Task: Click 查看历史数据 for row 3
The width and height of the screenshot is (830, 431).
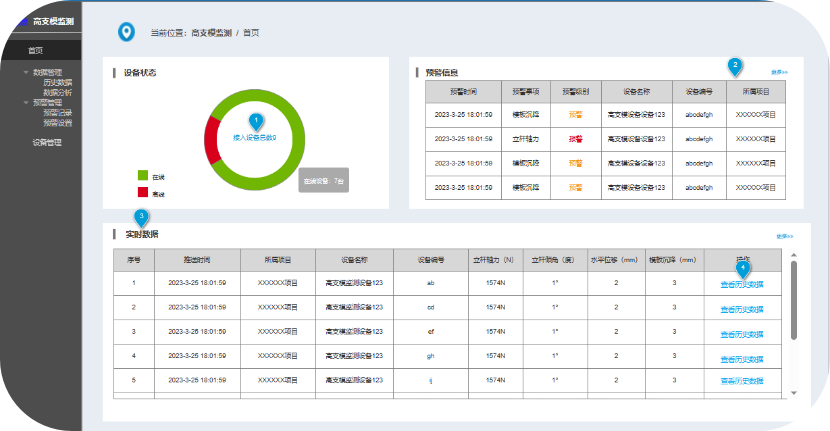Action: point(741,332)
